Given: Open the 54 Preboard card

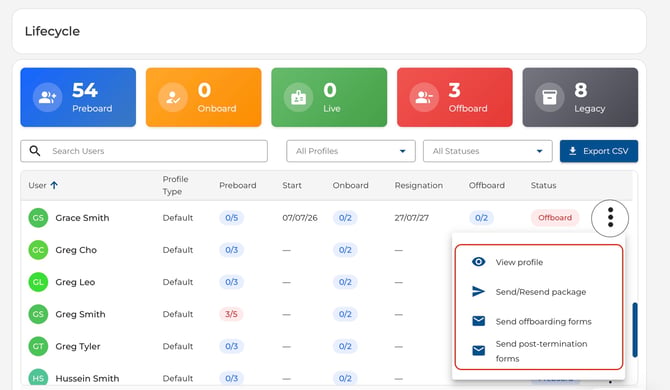Looking at the screenshot, I should tap(78, 97).
